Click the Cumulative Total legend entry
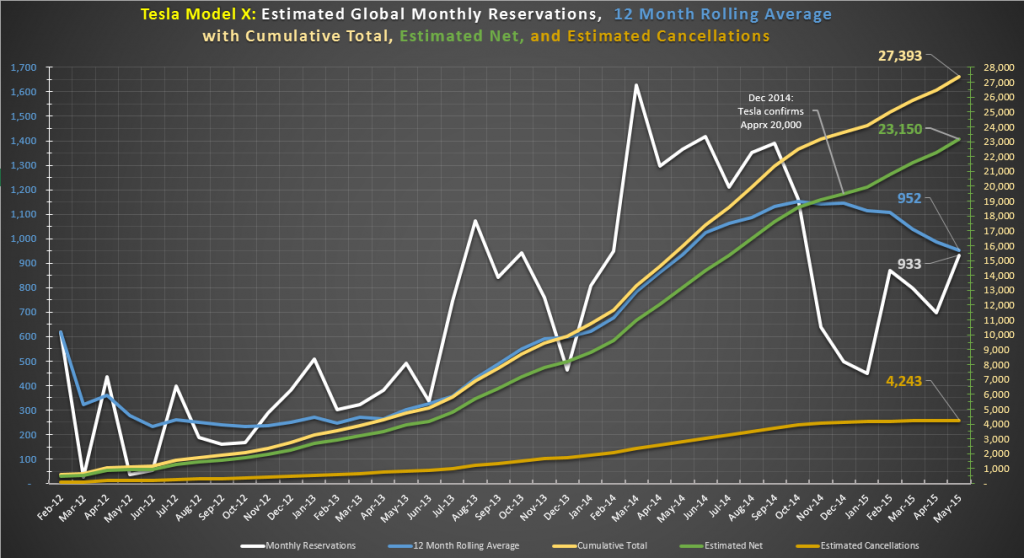Image resolution: width=1024 pixels, height=558 pixels. 600,546
